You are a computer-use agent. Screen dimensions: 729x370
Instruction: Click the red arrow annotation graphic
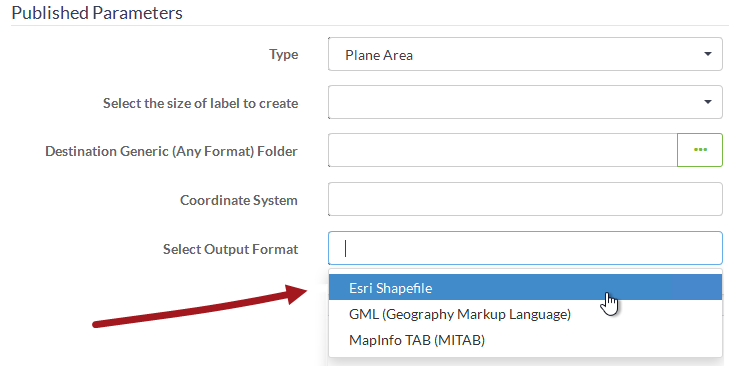pos(200,307)
